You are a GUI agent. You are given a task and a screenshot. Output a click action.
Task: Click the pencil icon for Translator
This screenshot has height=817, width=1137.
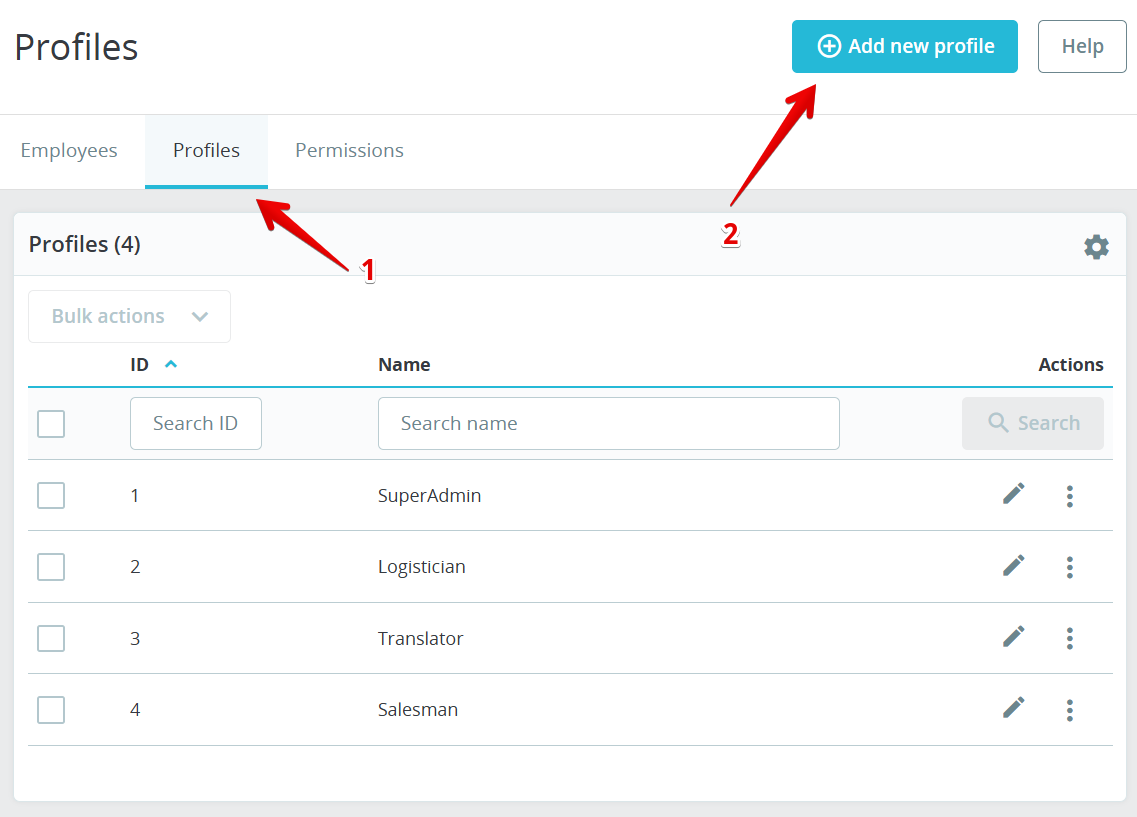point(1013,637)
